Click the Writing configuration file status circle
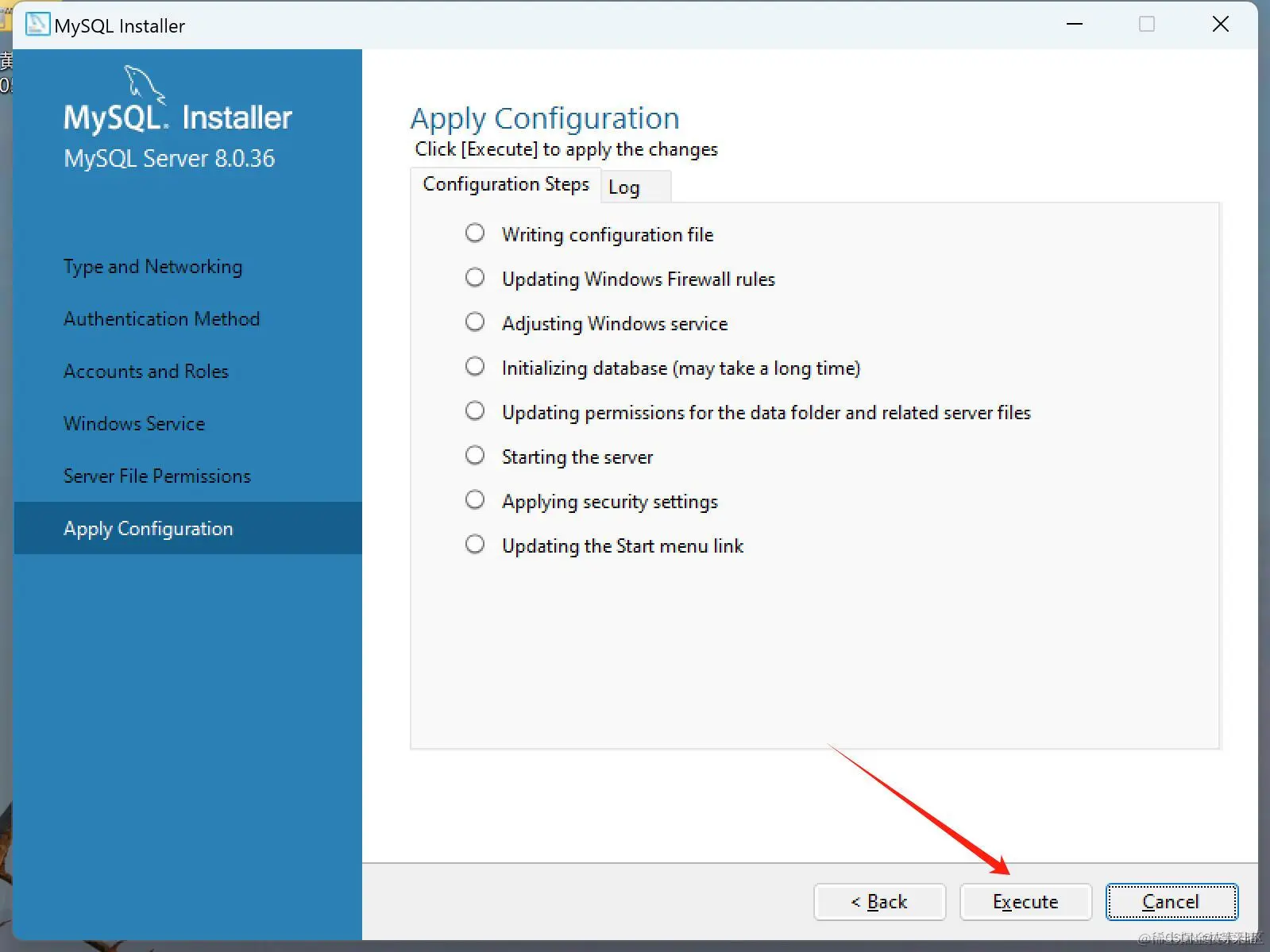 [x=475, y=233]
